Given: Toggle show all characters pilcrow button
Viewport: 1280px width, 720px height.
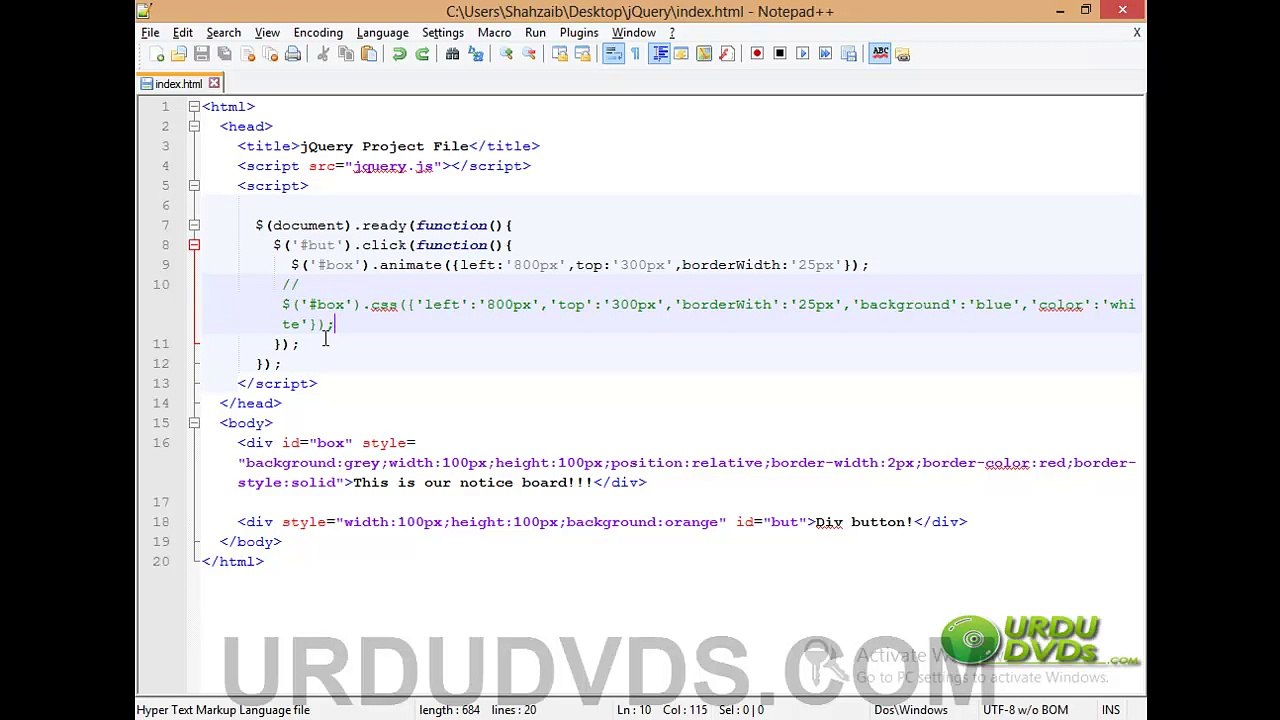Looking at the screenshot, I should point(635,54).
